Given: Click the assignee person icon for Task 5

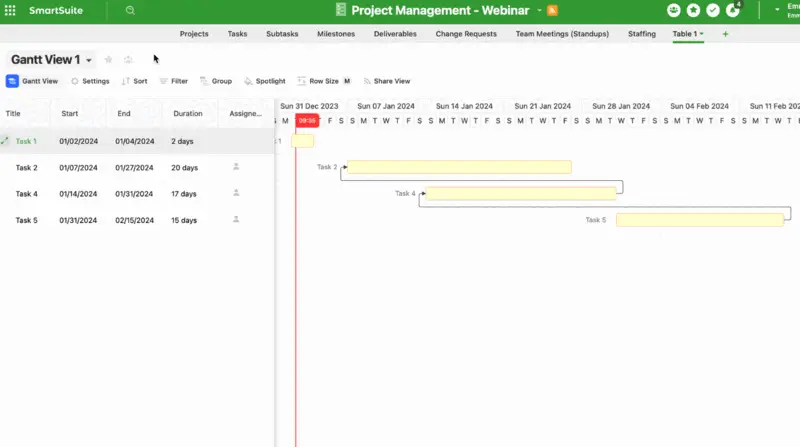Looking at the screenshot, I should tap(236, 219).
